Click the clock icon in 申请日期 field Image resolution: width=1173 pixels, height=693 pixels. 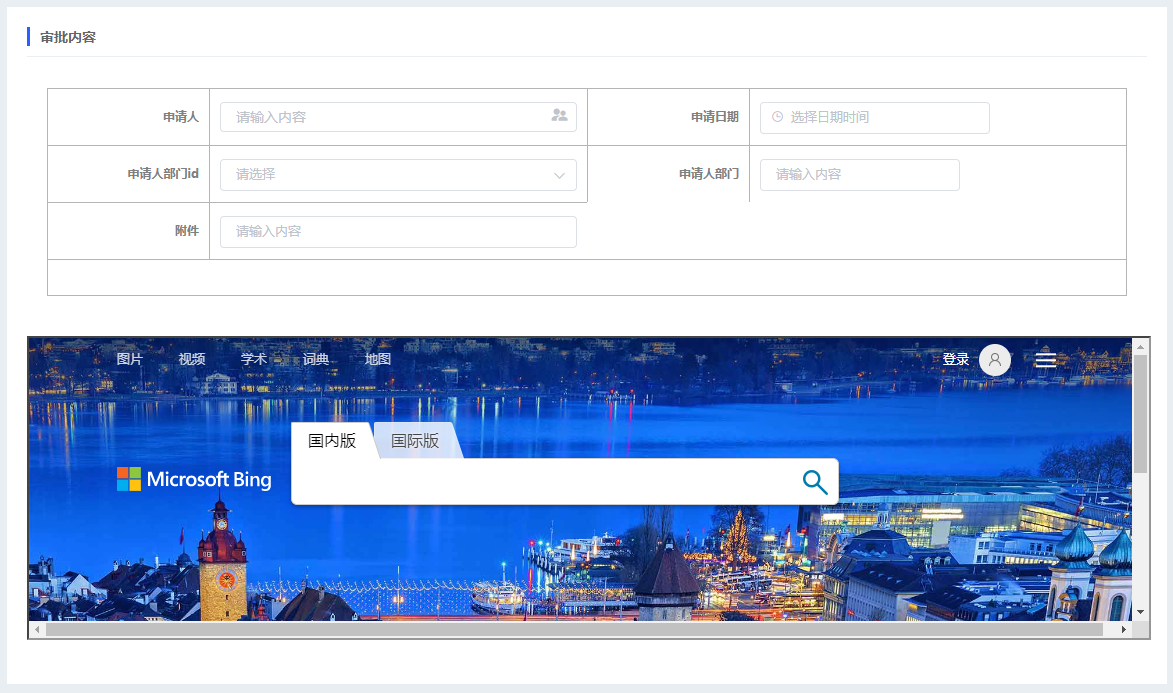pos(777,117)
